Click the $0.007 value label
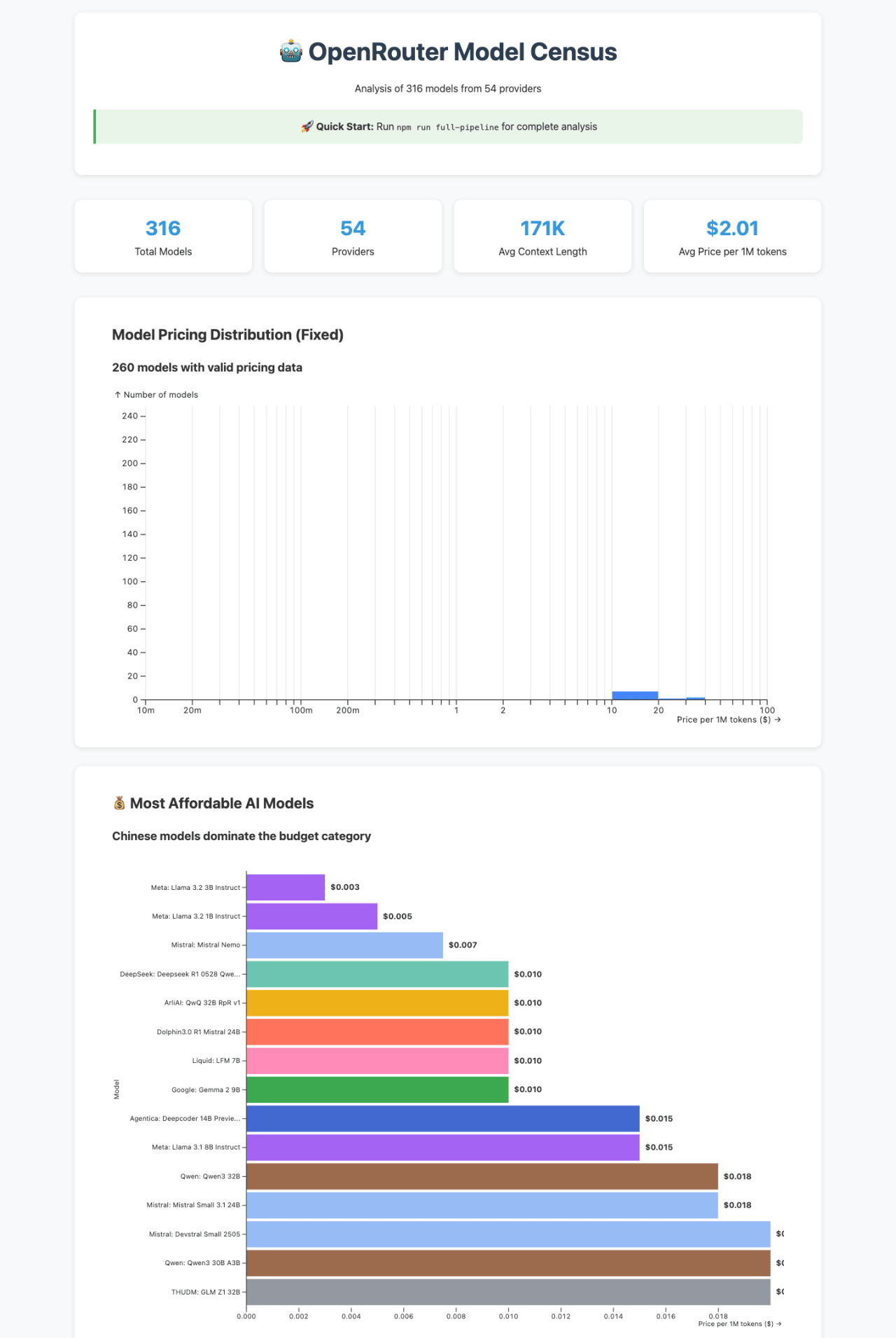The width and height of the screenshot is (896, 1338). 463,945
